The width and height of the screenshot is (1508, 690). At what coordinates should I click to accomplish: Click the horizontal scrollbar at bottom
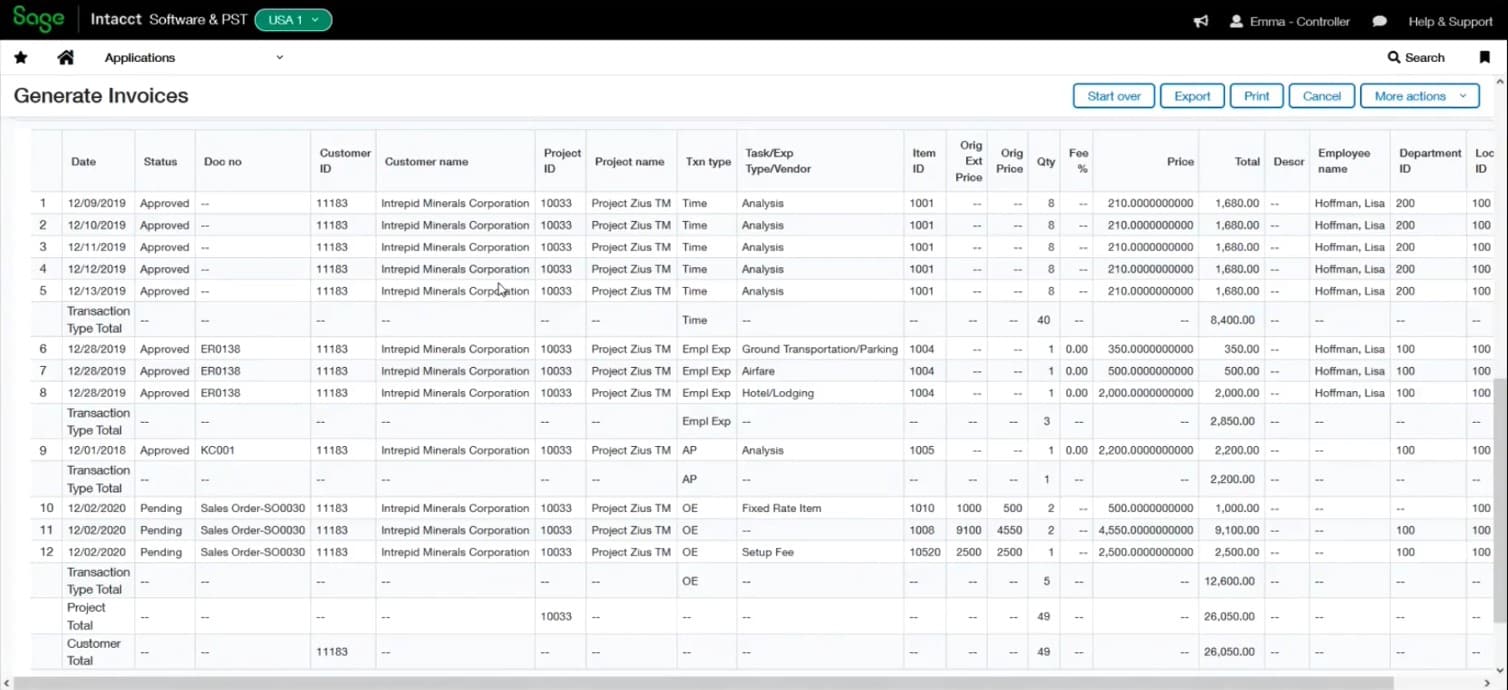[704, 683]
